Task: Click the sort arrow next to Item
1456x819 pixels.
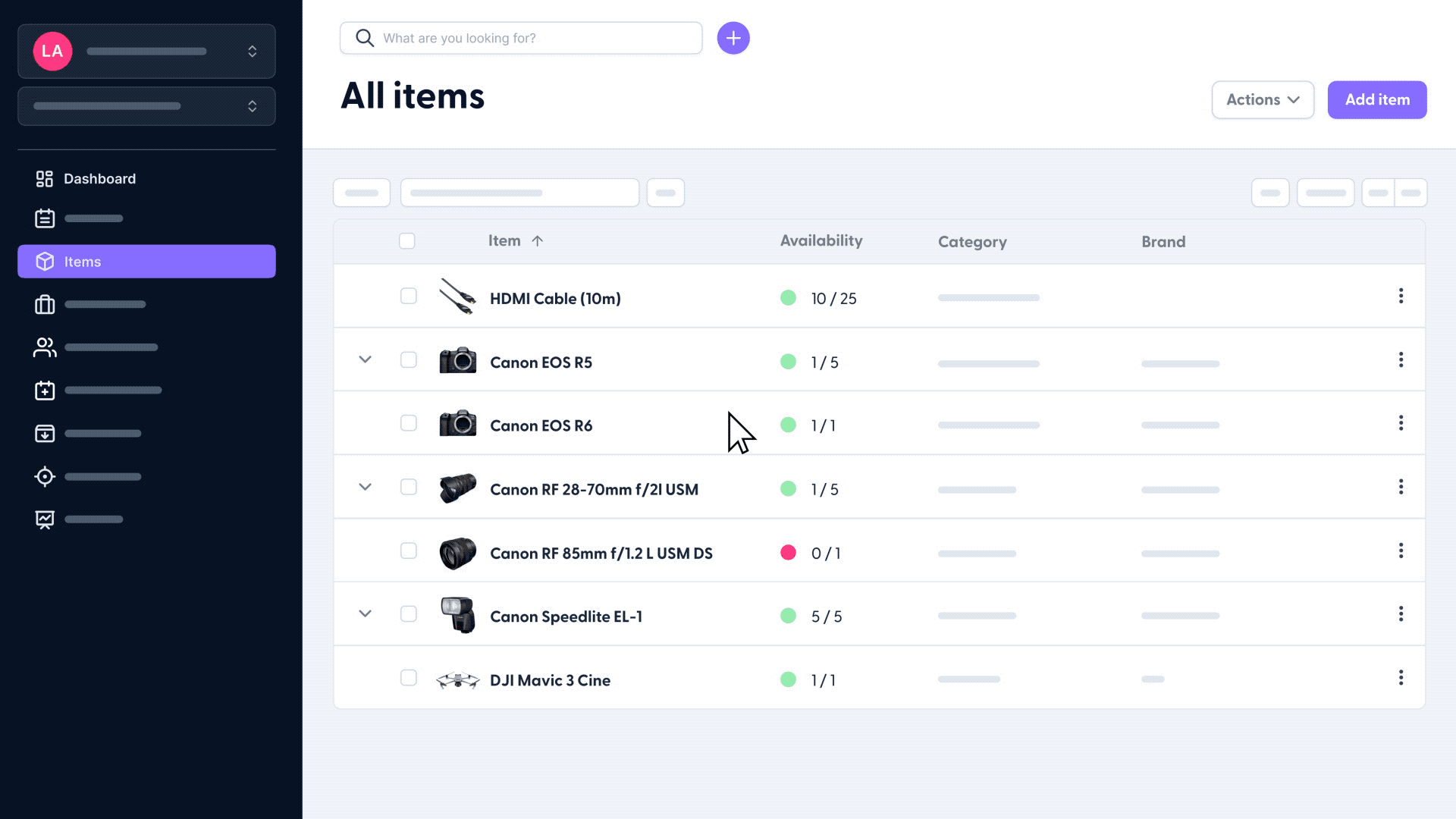Action: point(538,241)
